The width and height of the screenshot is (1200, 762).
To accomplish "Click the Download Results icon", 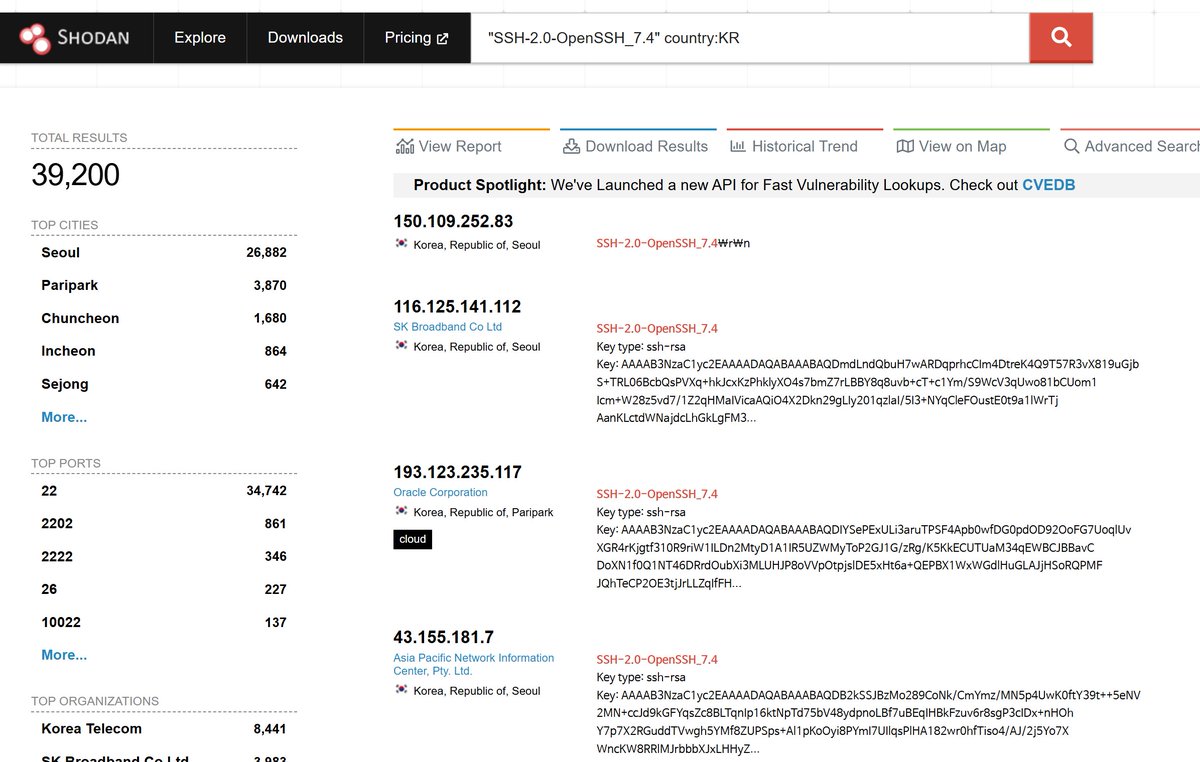I will 572,146.
